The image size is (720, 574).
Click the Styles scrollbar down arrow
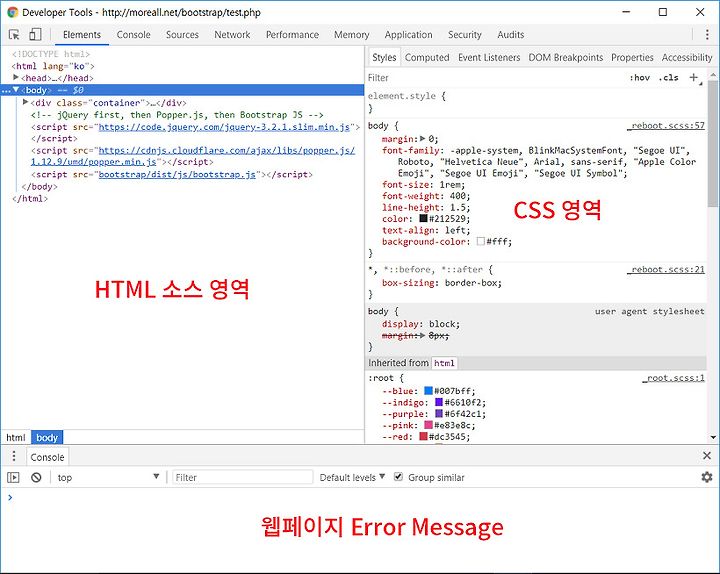tap(713, 437)
